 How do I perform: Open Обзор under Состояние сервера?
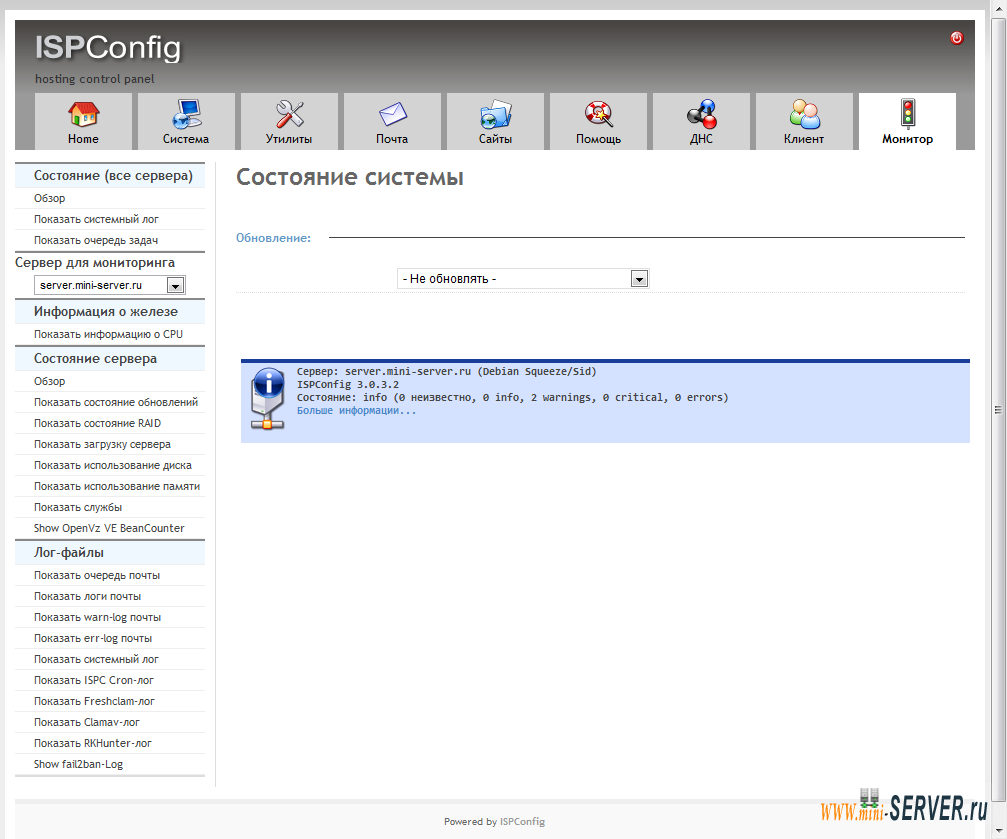click(49, 382)
